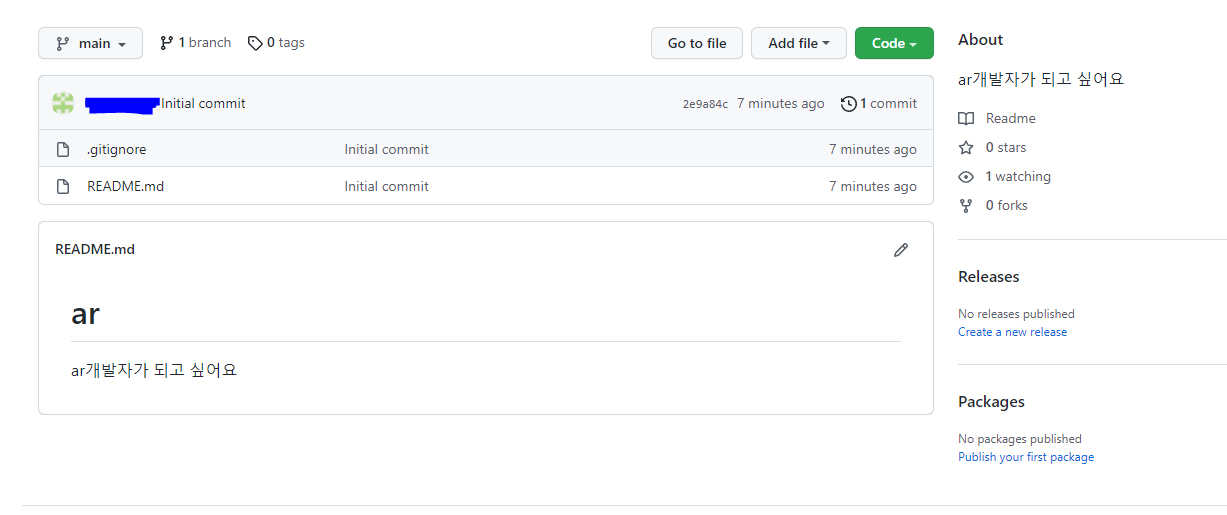
Task: Expand the Add file dropdown
Action: [x=799, y=43]
